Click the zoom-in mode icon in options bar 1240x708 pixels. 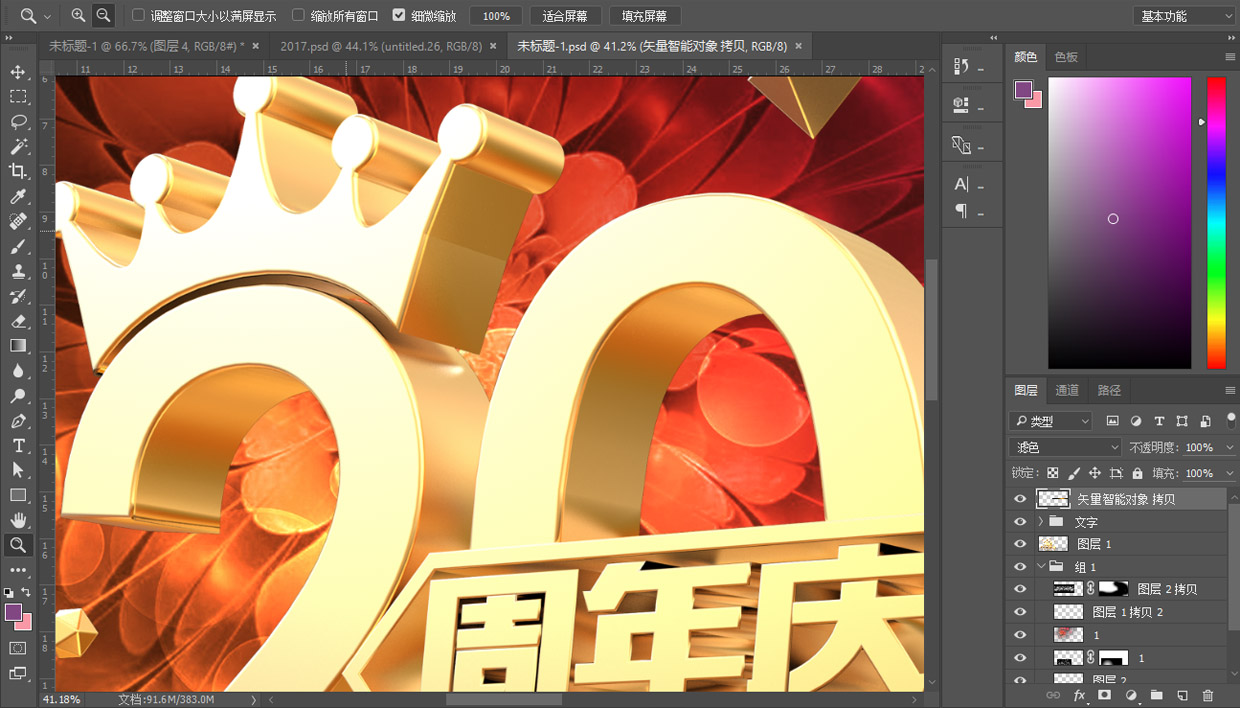(79, 16)
